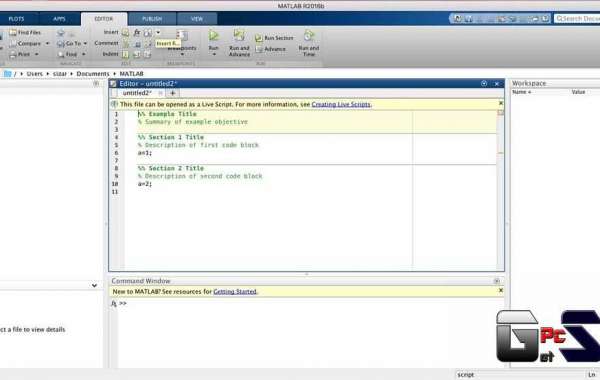600x380 pixels.
Task: Click the current folder browse icon
Action: click(7, 73)
